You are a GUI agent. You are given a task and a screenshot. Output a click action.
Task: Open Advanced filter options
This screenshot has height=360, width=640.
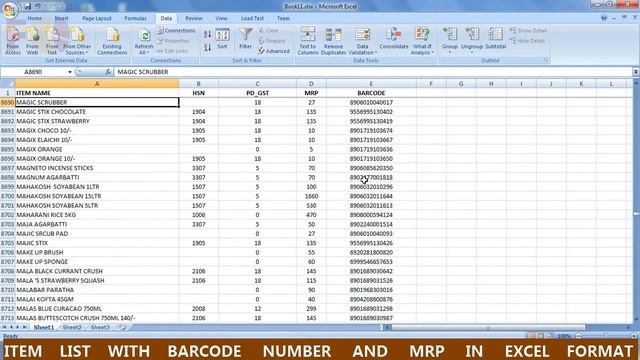point(273,51)
